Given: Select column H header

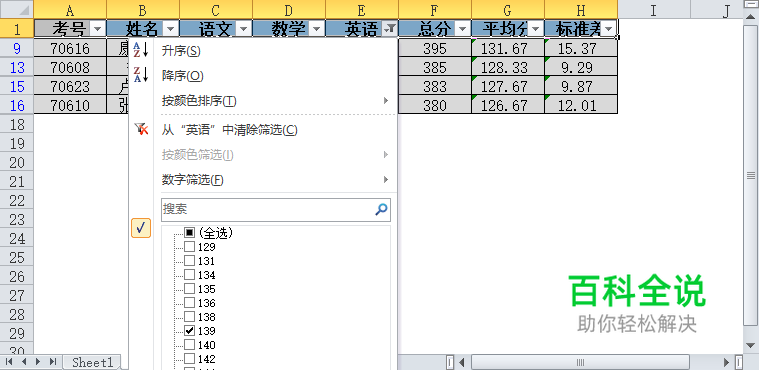Looking at the screenshot, I should [x=581, y=9].
